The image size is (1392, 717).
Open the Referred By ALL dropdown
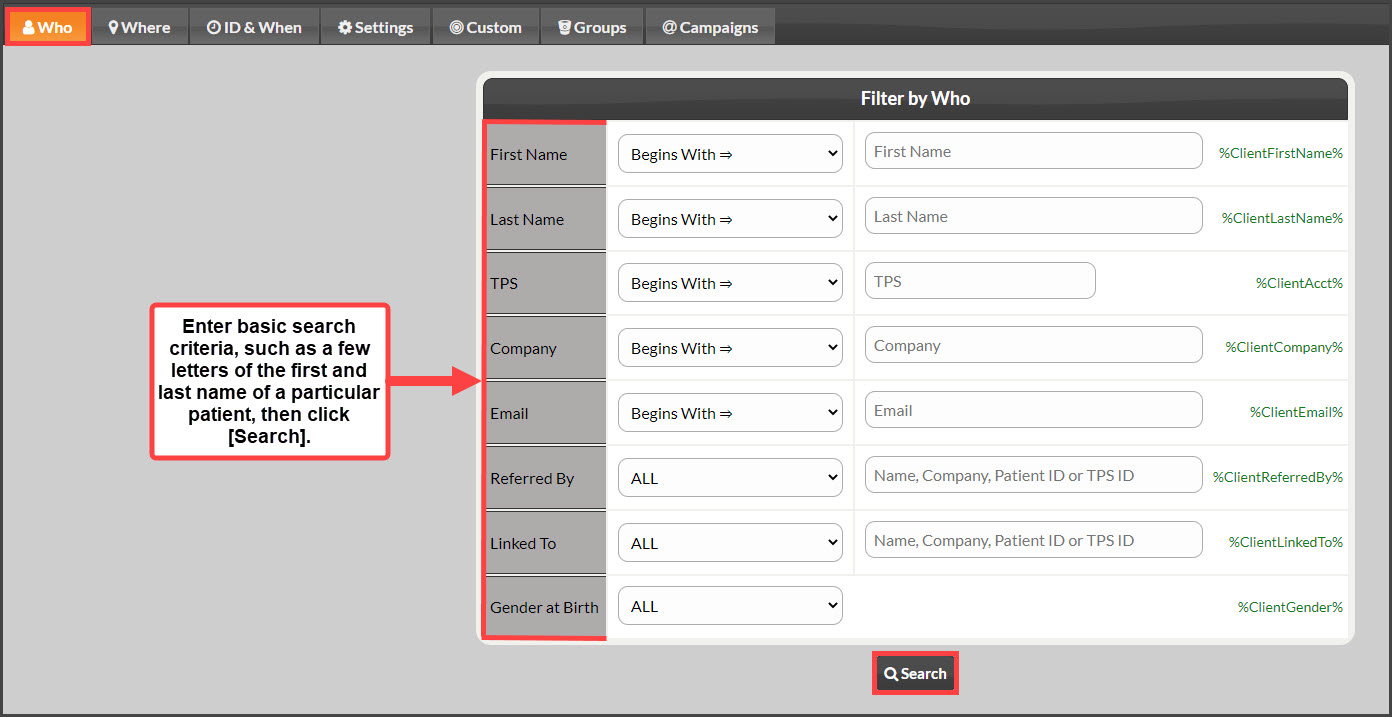click(730, 478)
